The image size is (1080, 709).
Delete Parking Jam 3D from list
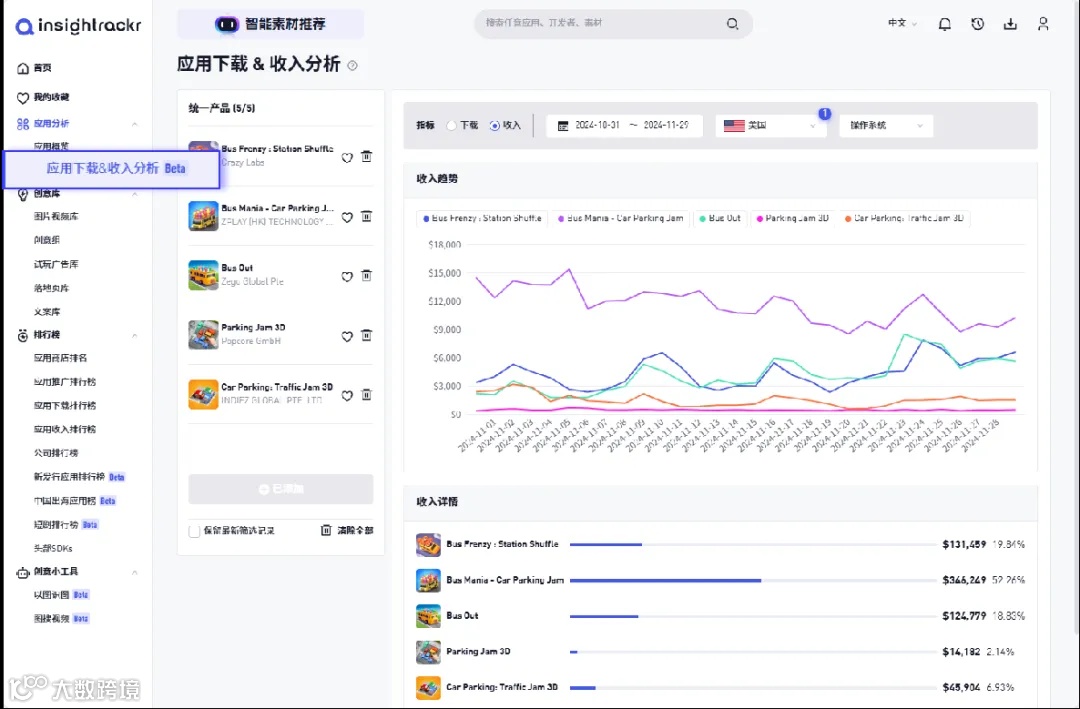[367, 336]
